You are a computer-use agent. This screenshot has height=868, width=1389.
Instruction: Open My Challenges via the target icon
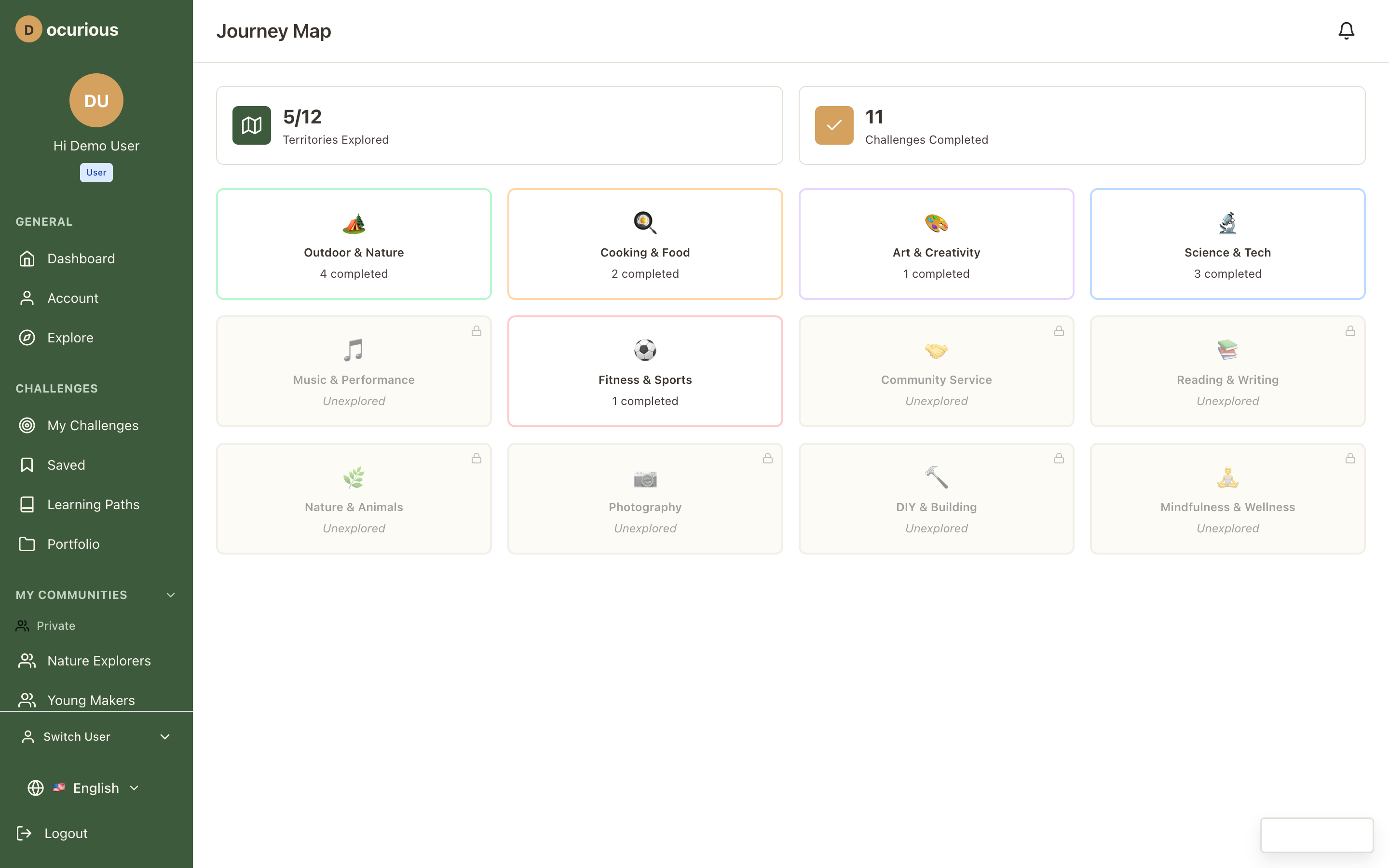point(27,425)
